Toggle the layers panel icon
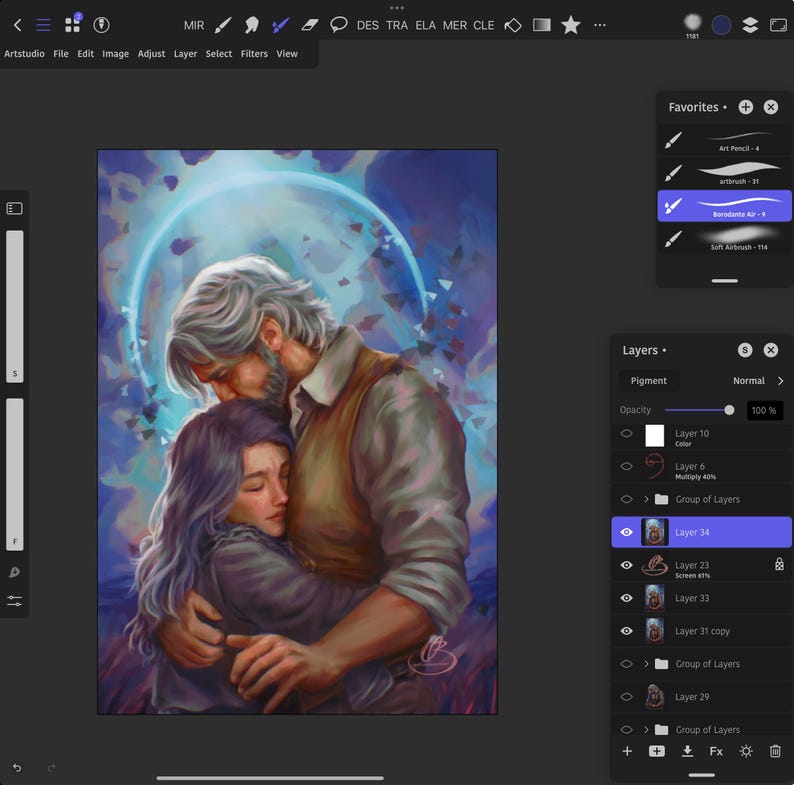The width and height of the screenshot is (794, 785). pyautogui.click(x=750, y=25)
